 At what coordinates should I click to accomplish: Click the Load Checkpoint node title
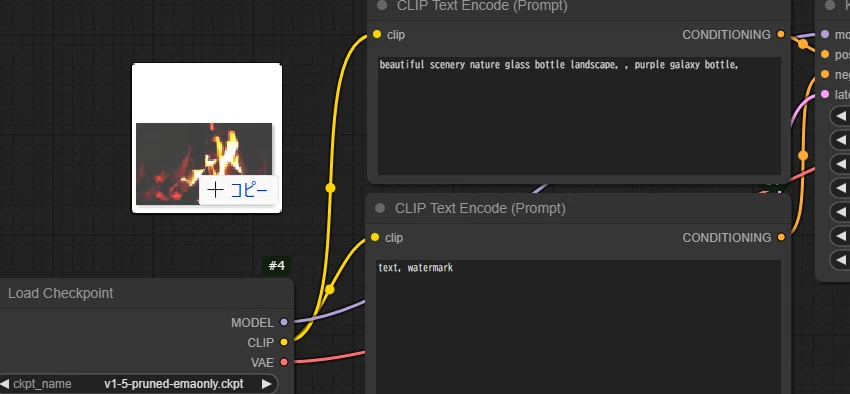tap(61, 293)
